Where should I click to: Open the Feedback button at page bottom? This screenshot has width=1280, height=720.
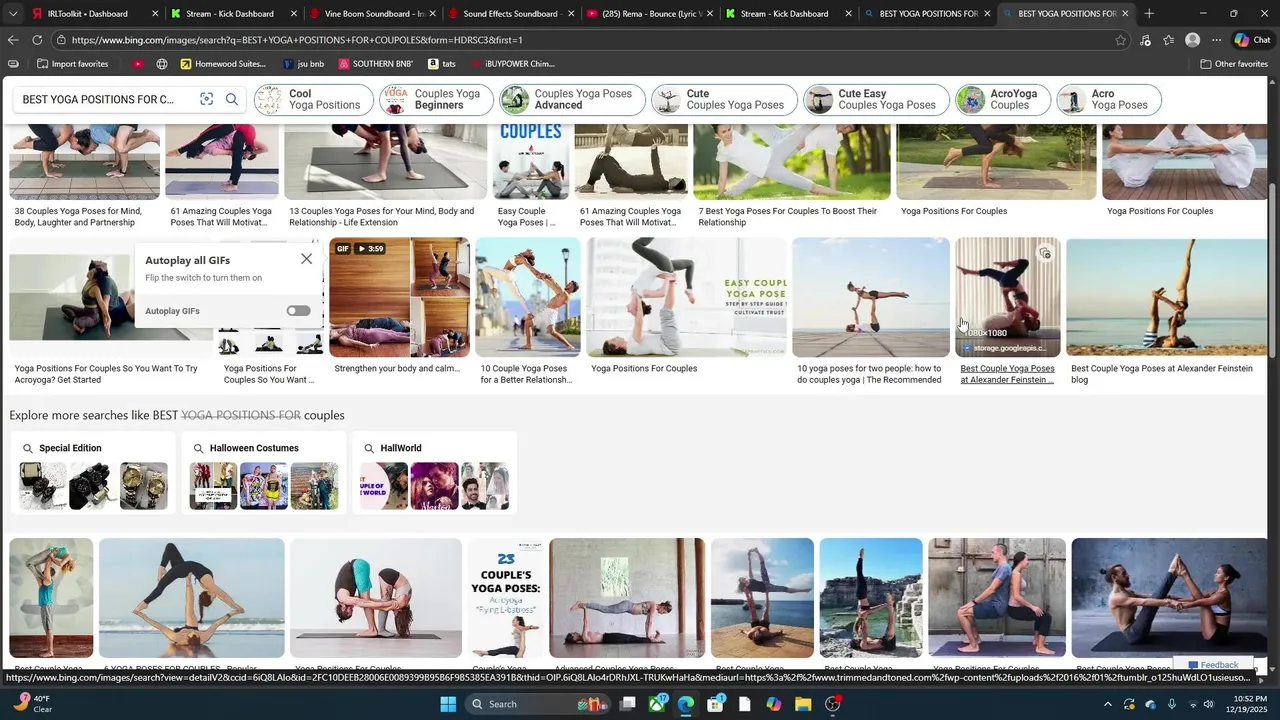[1214, 665]
